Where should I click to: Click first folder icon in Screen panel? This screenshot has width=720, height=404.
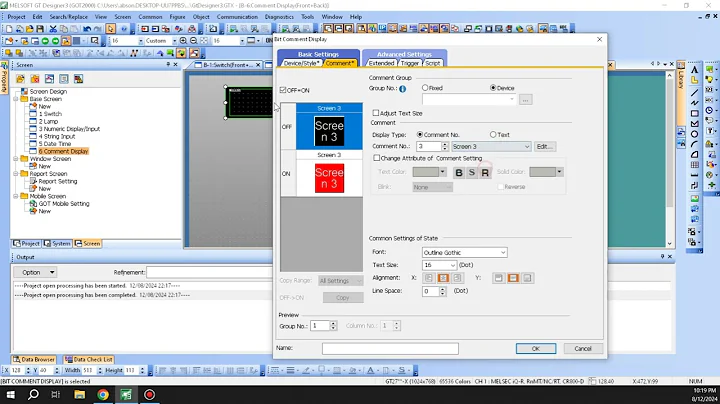click(x=20, y=79)
